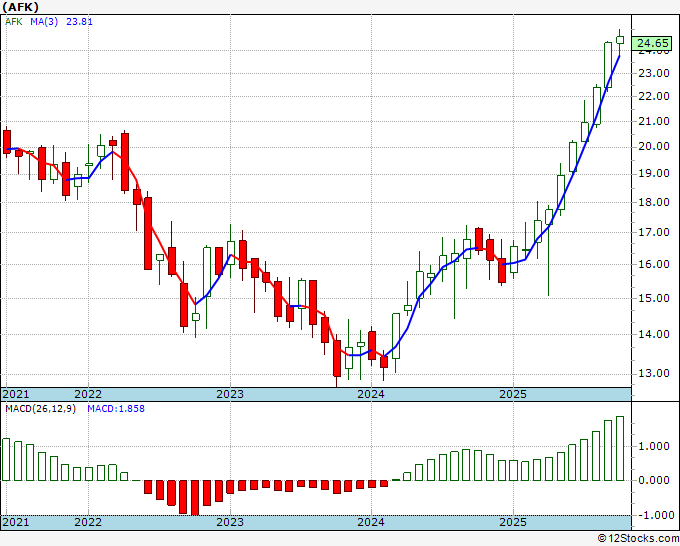Screen dimensions: 680x546
Task: Click the 23.00 price axis label
Action: pyautogui.click(x=654, y=73)
